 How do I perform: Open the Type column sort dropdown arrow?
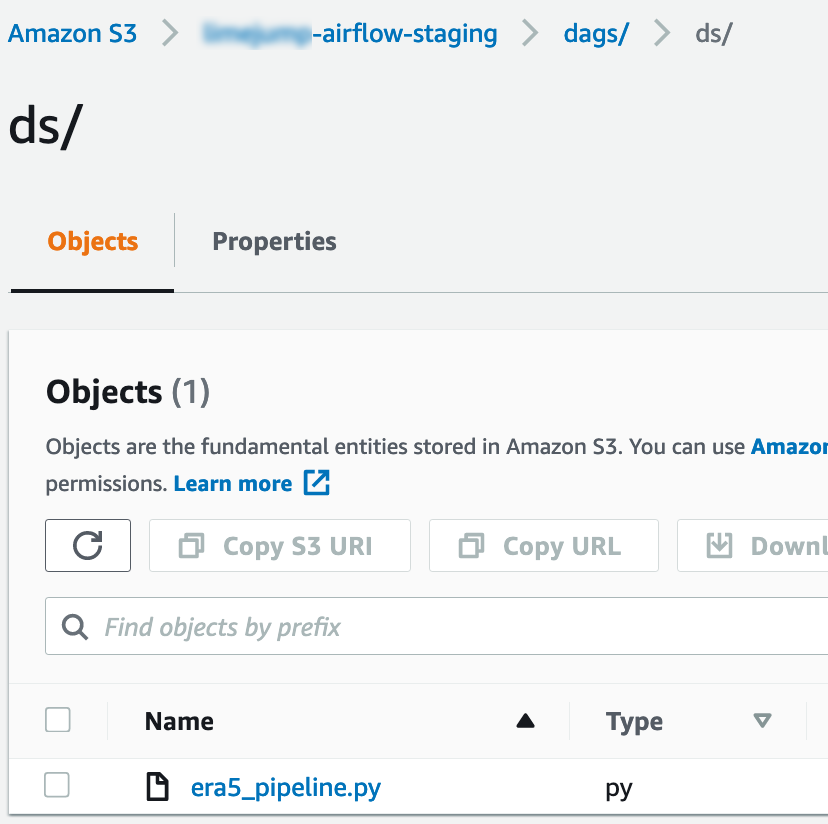[x=763, y=721]
